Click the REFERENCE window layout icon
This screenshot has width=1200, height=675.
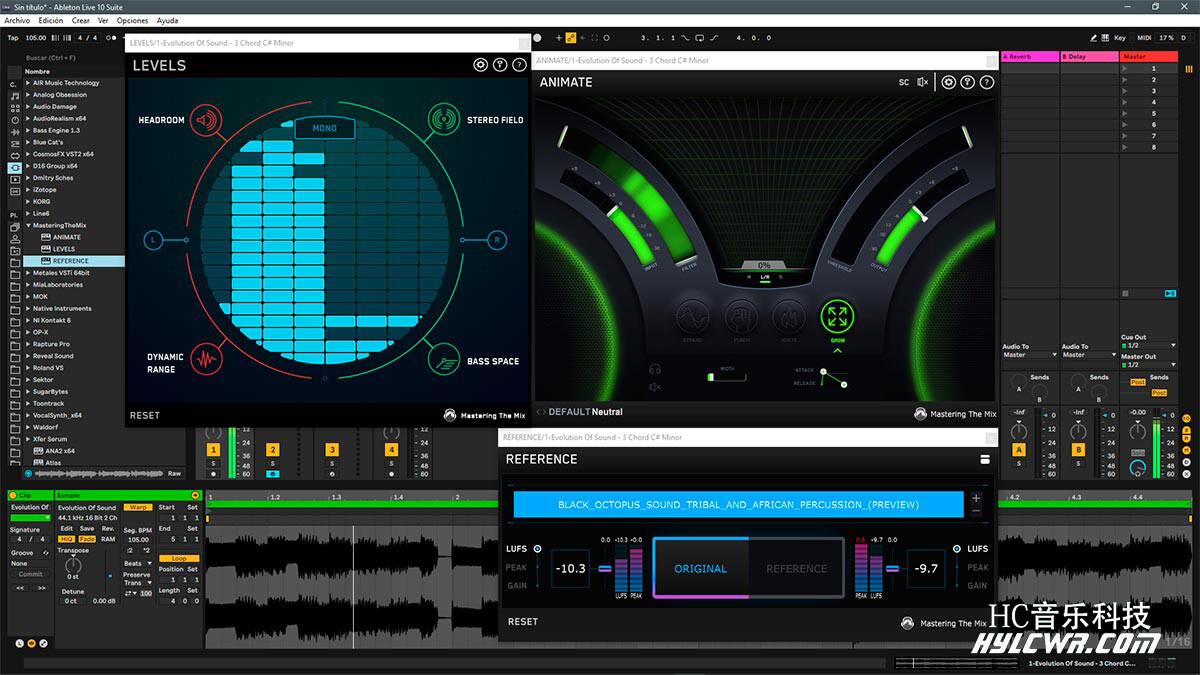[985, 460]
